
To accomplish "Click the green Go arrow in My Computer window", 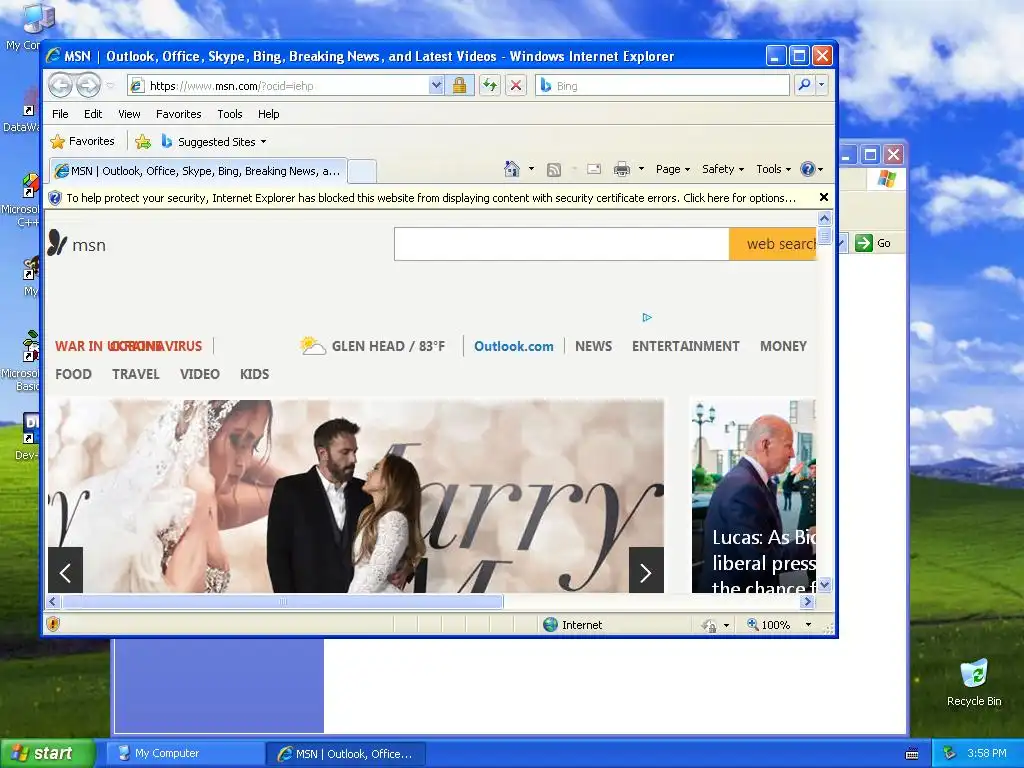I will click(x=864, y=243).
